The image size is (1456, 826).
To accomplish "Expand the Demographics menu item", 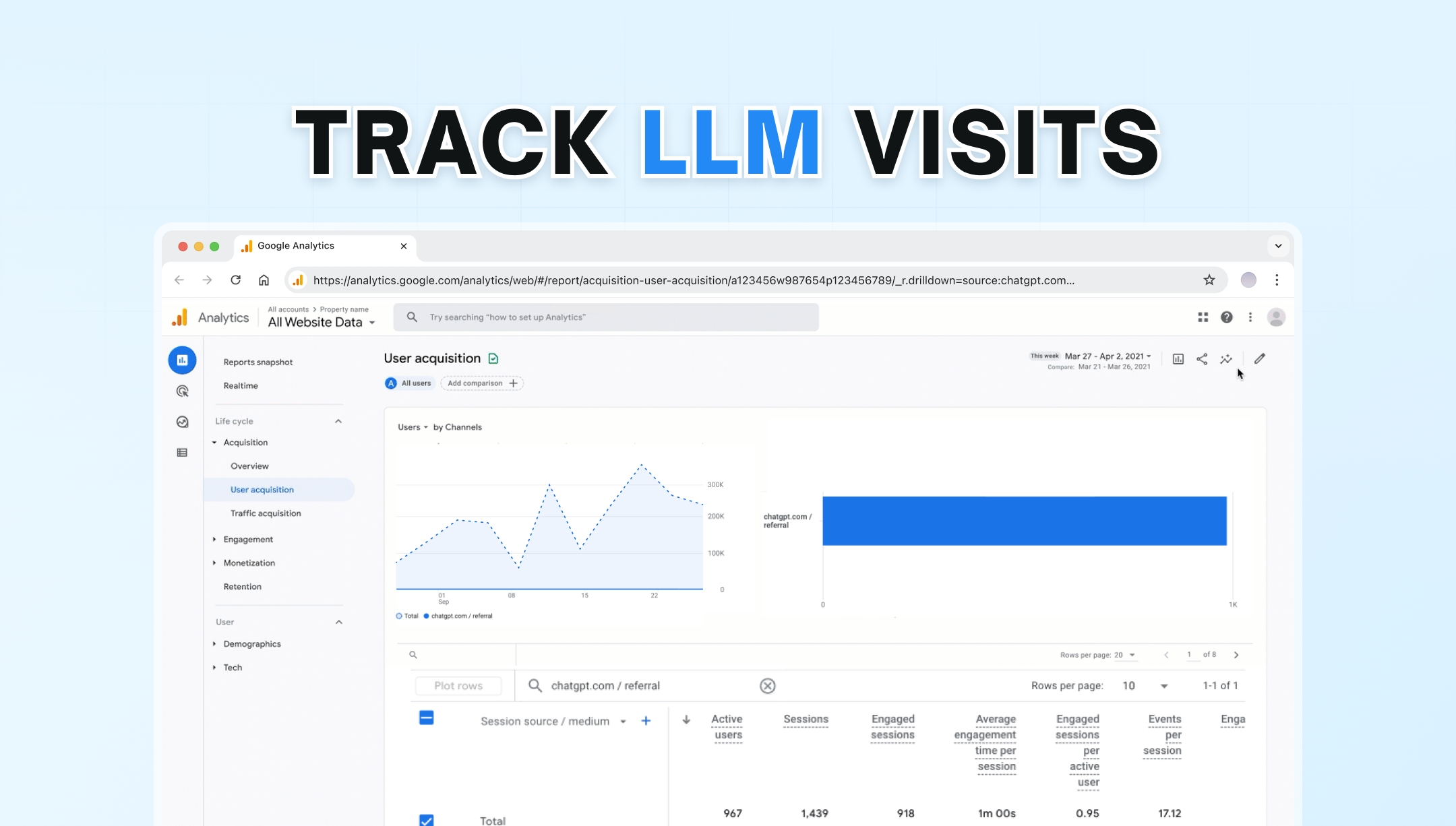I will click(251, 644).
